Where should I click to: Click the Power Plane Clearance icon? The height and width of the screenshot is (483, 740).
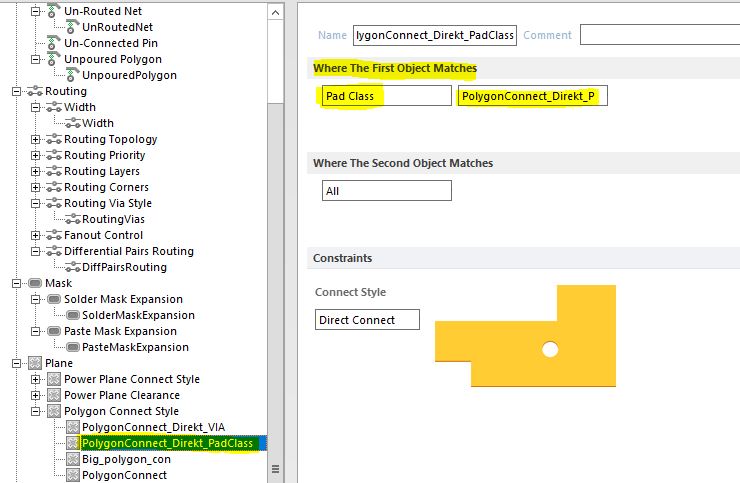(x=54, y=395)
